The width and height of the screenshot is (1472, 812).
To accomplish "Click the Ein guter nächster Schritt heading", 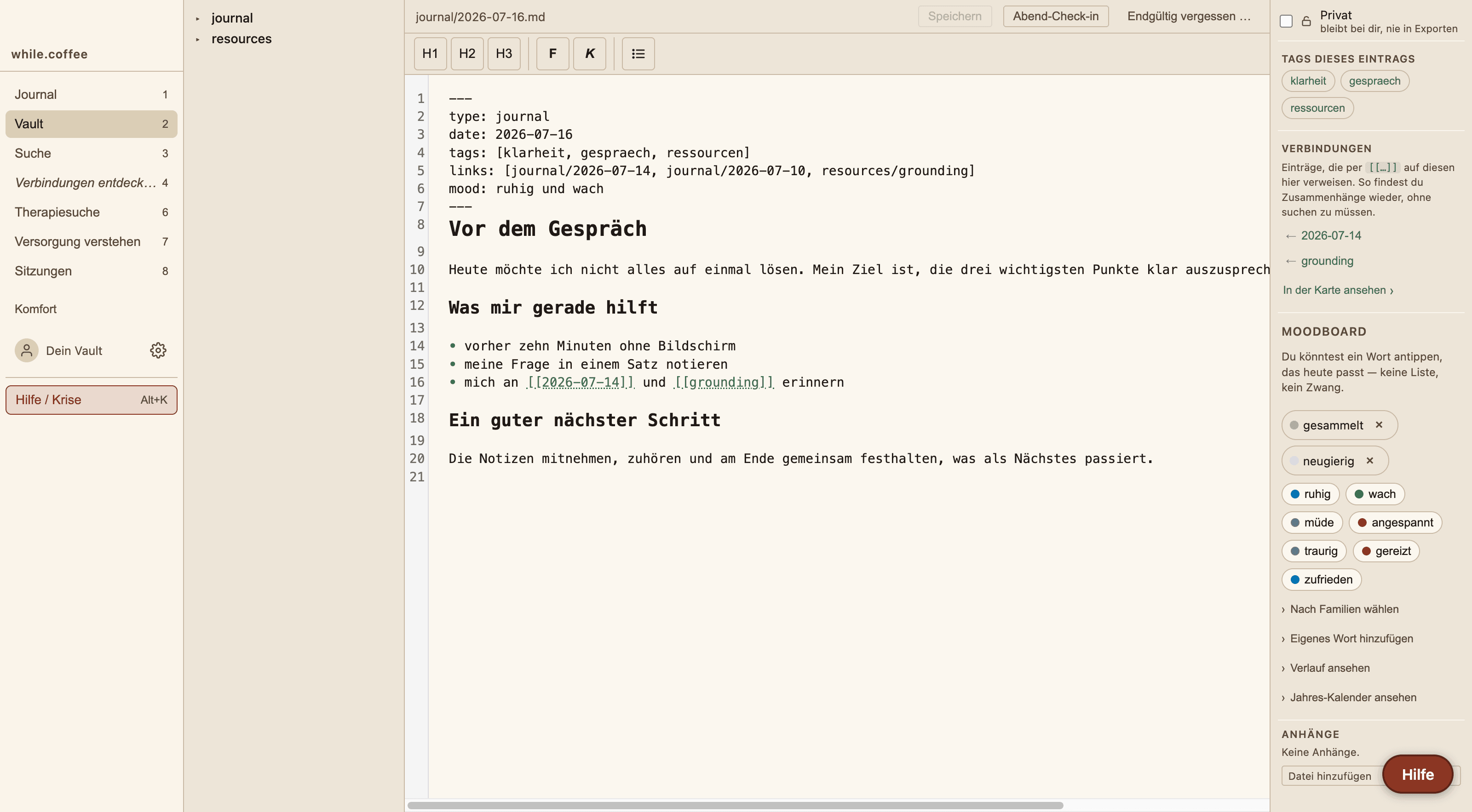I will pos(585,420).
